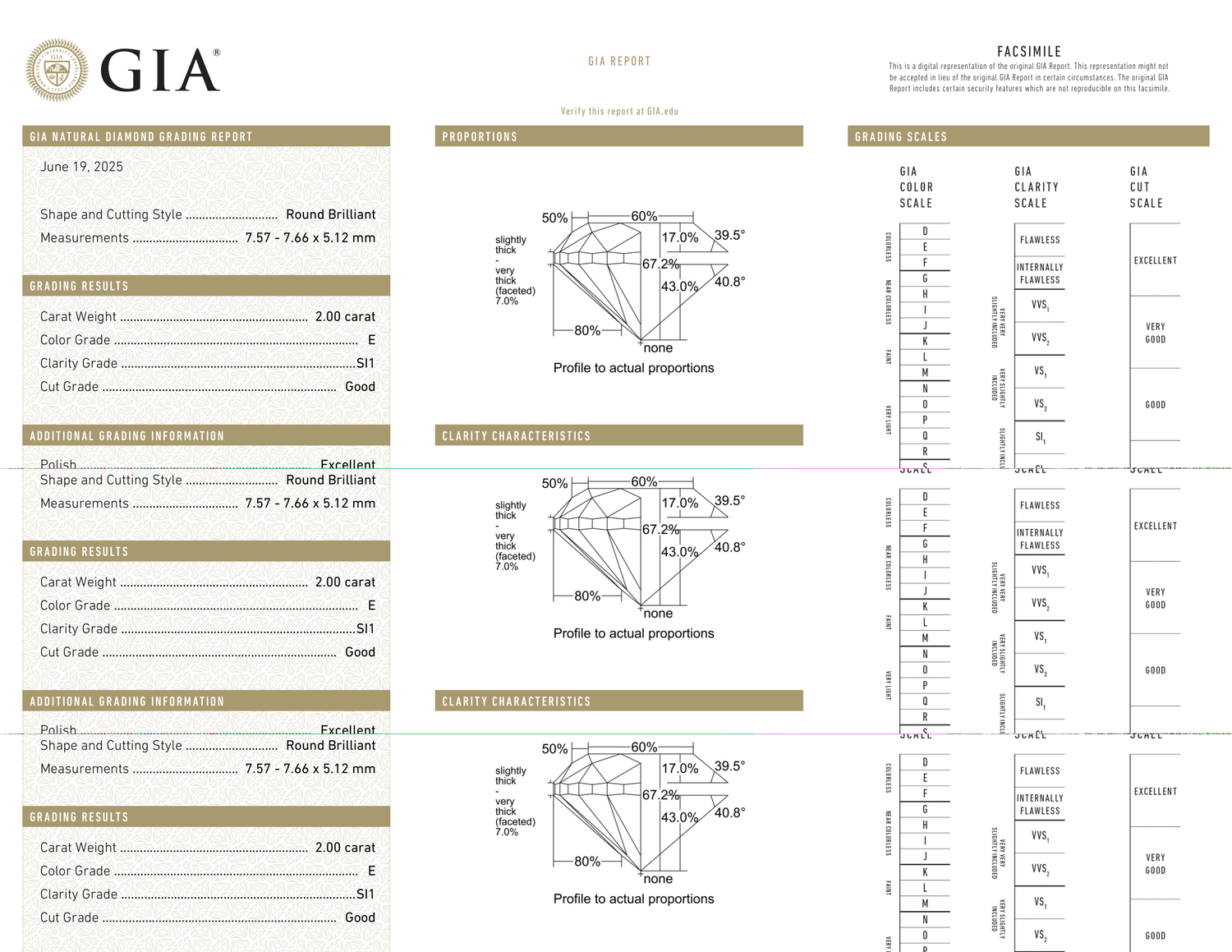Image resolution: width=1232 pixels, height=952 pixels.
Task: Select the 'GRADING SCALES' section header
Action: [x=1028, y=136]
